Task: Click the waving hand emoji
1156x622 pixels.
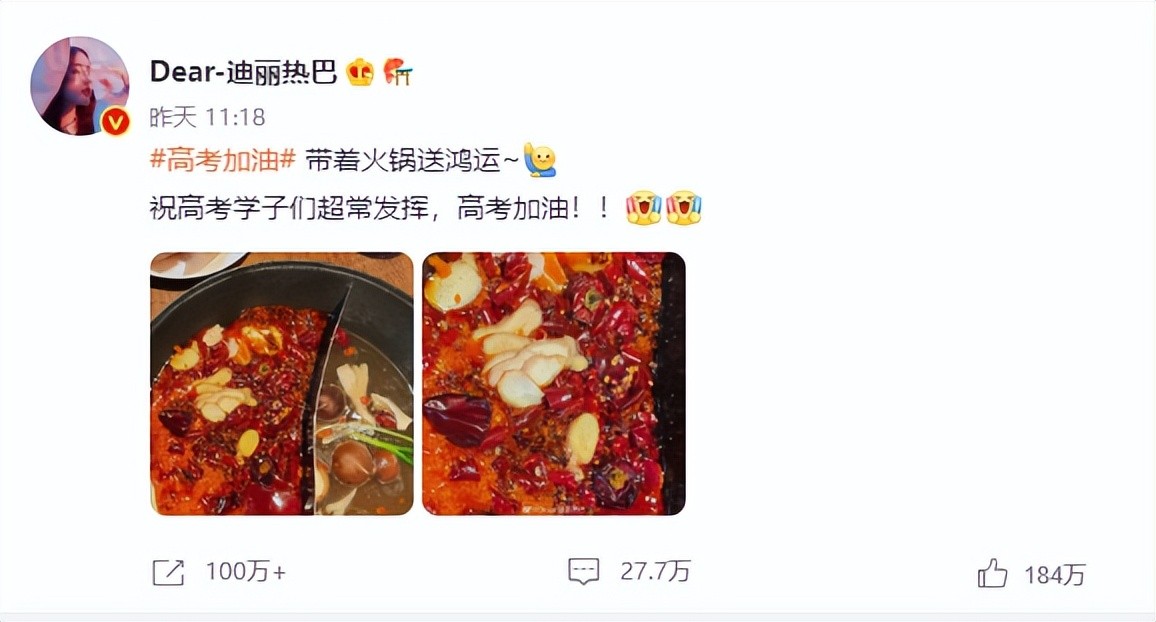Action: coord(540,161)
